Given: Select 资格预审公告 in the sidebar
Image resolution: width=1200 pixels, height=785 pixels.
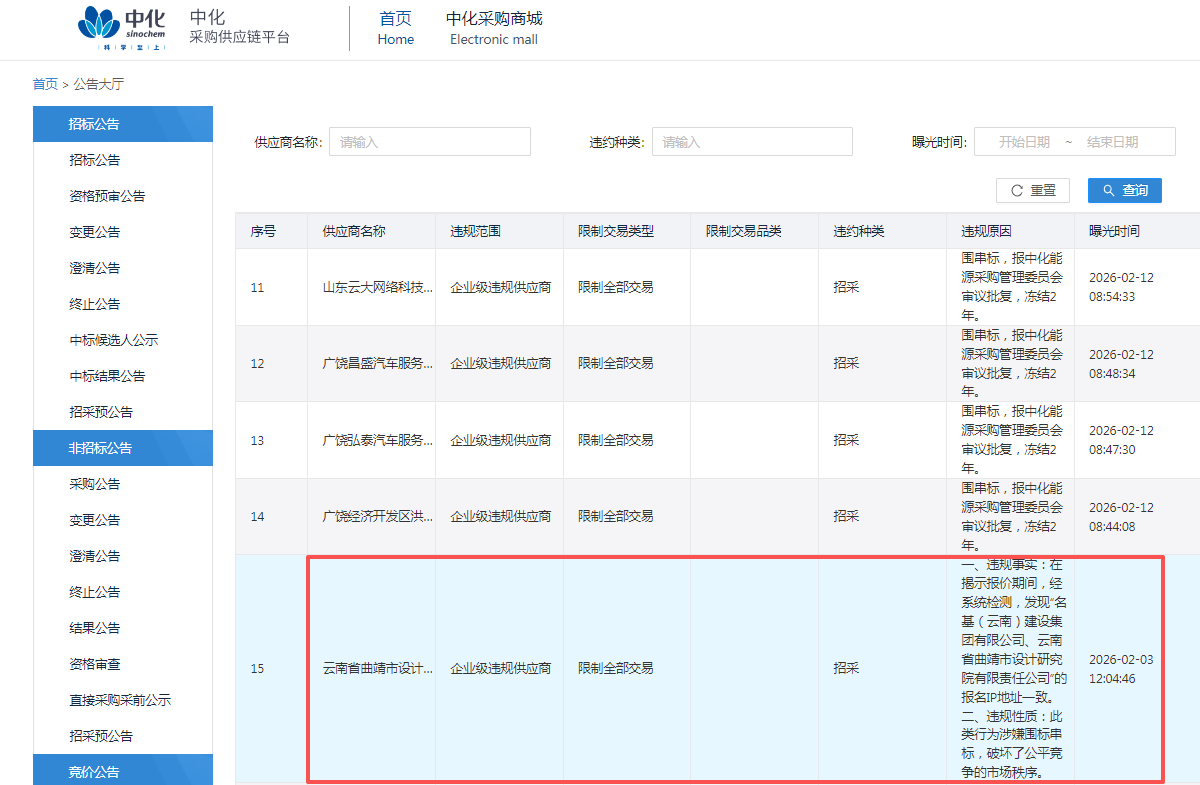Looking at the screenshot, I should click(107, 196).
